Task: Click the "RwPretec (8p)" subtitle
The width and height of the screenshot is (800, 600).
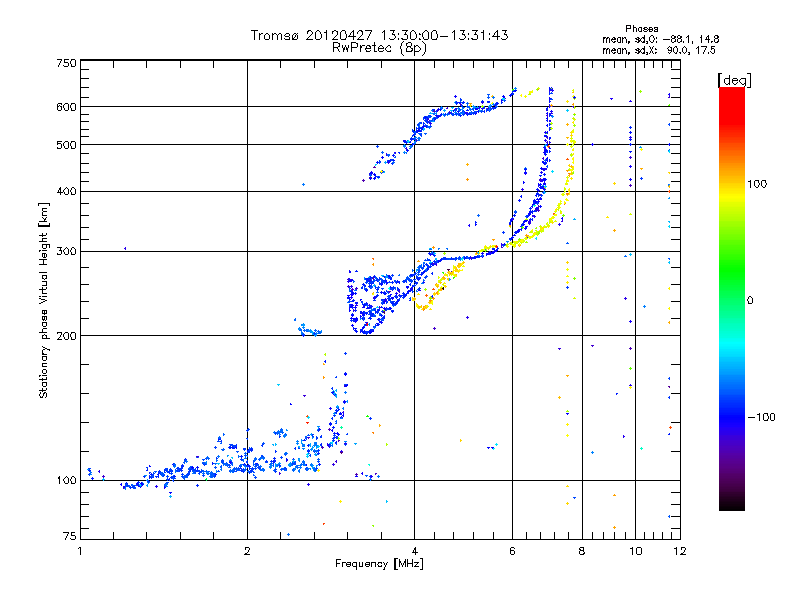Action: coord(379,48)
